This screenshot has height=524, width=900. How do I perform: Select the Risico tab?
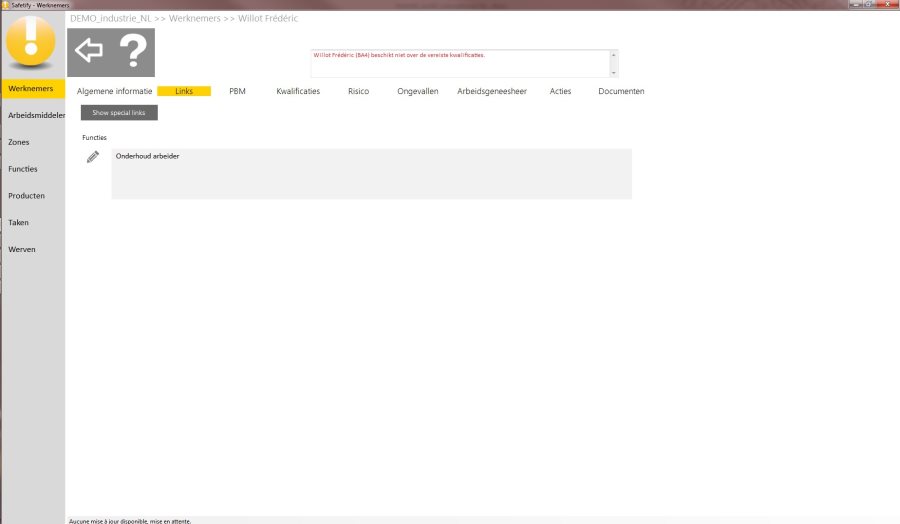tap(358, 91)
